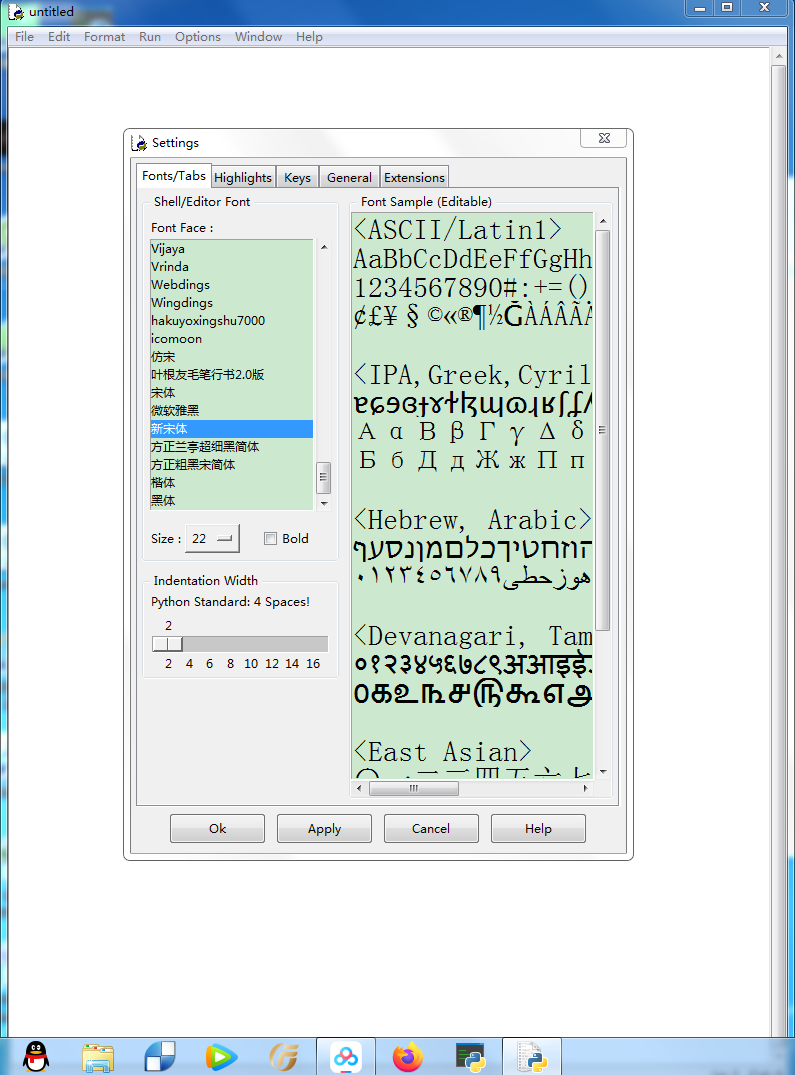Close the Settings dialog with X
This screenshot has height=1075, width=795.
604,138
